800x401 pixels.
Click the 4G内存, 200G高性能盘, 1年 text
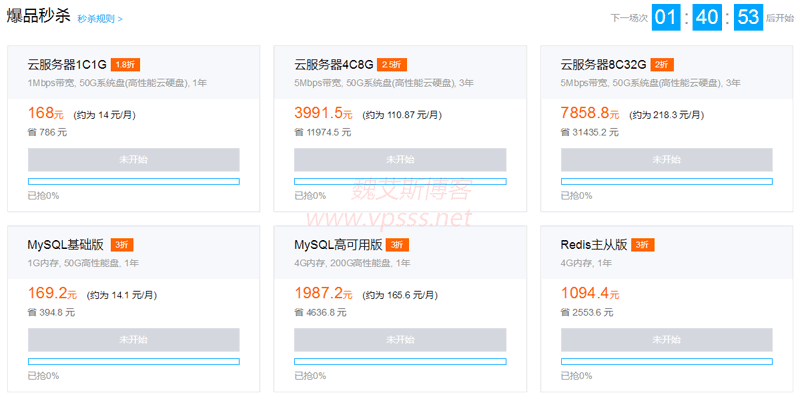[x=353, y=263]
